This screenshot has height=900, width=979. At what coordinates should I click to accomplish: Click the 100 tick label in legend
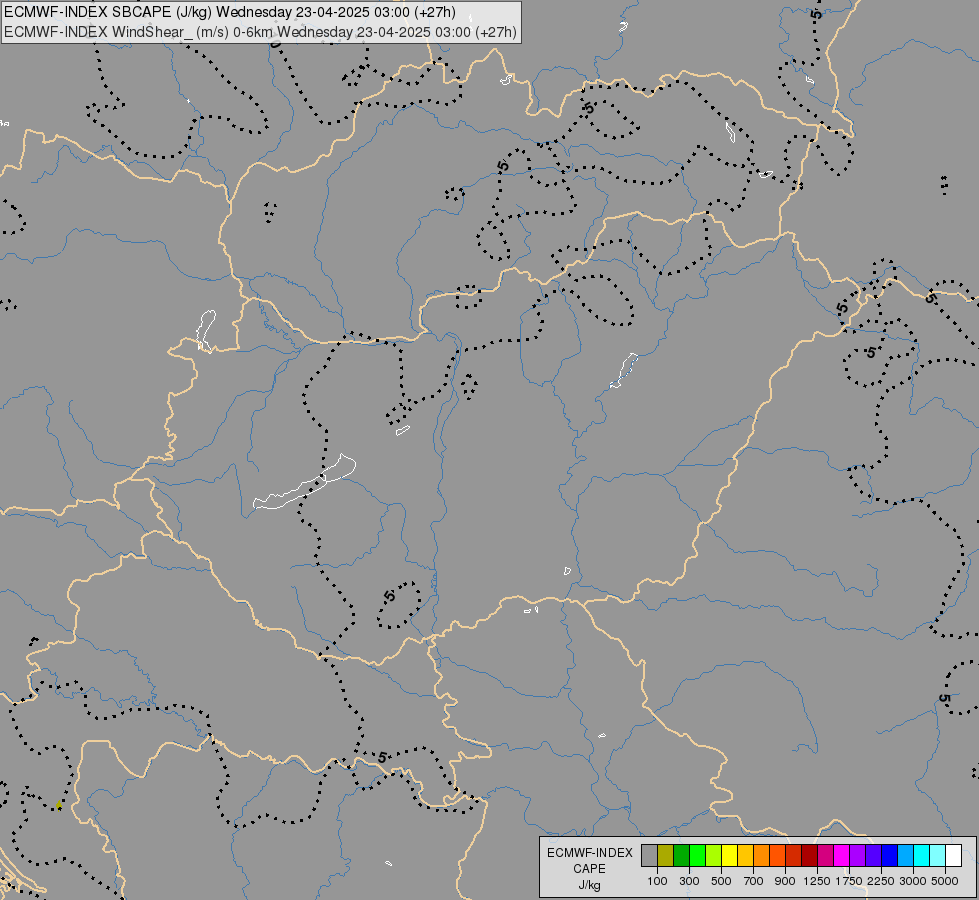(657, 881)
